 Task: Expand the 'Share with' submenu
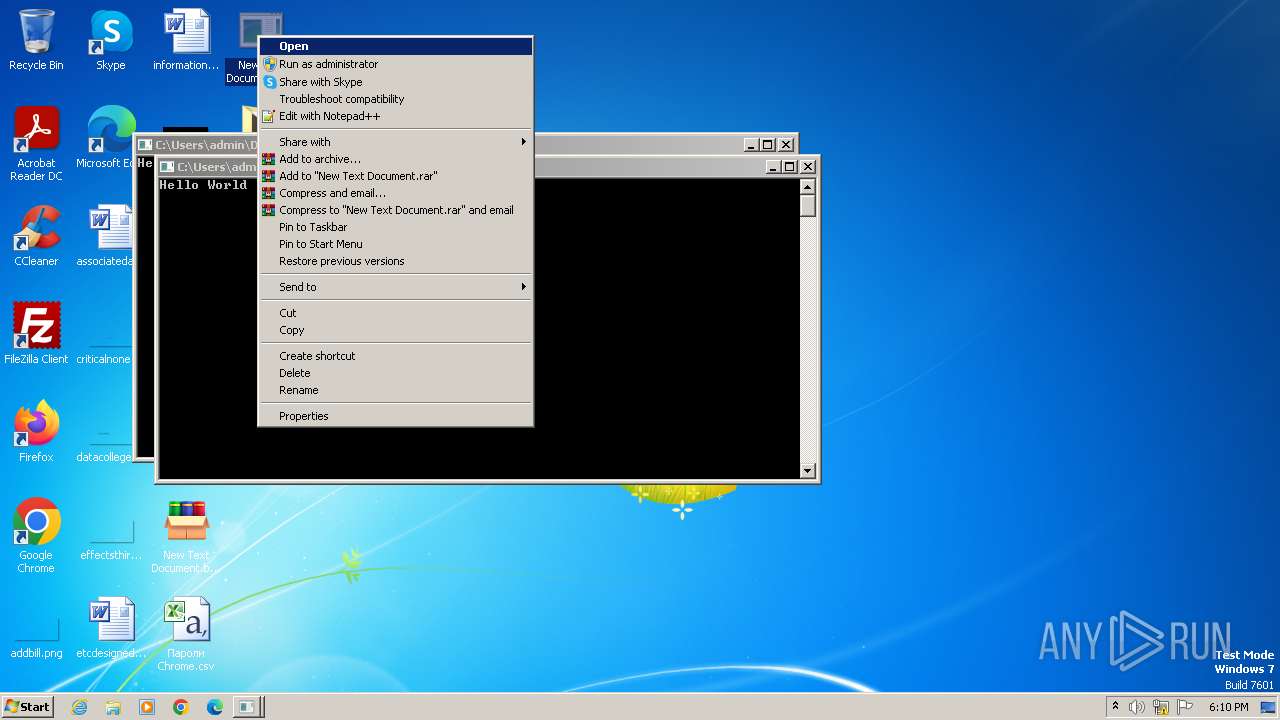395,142
